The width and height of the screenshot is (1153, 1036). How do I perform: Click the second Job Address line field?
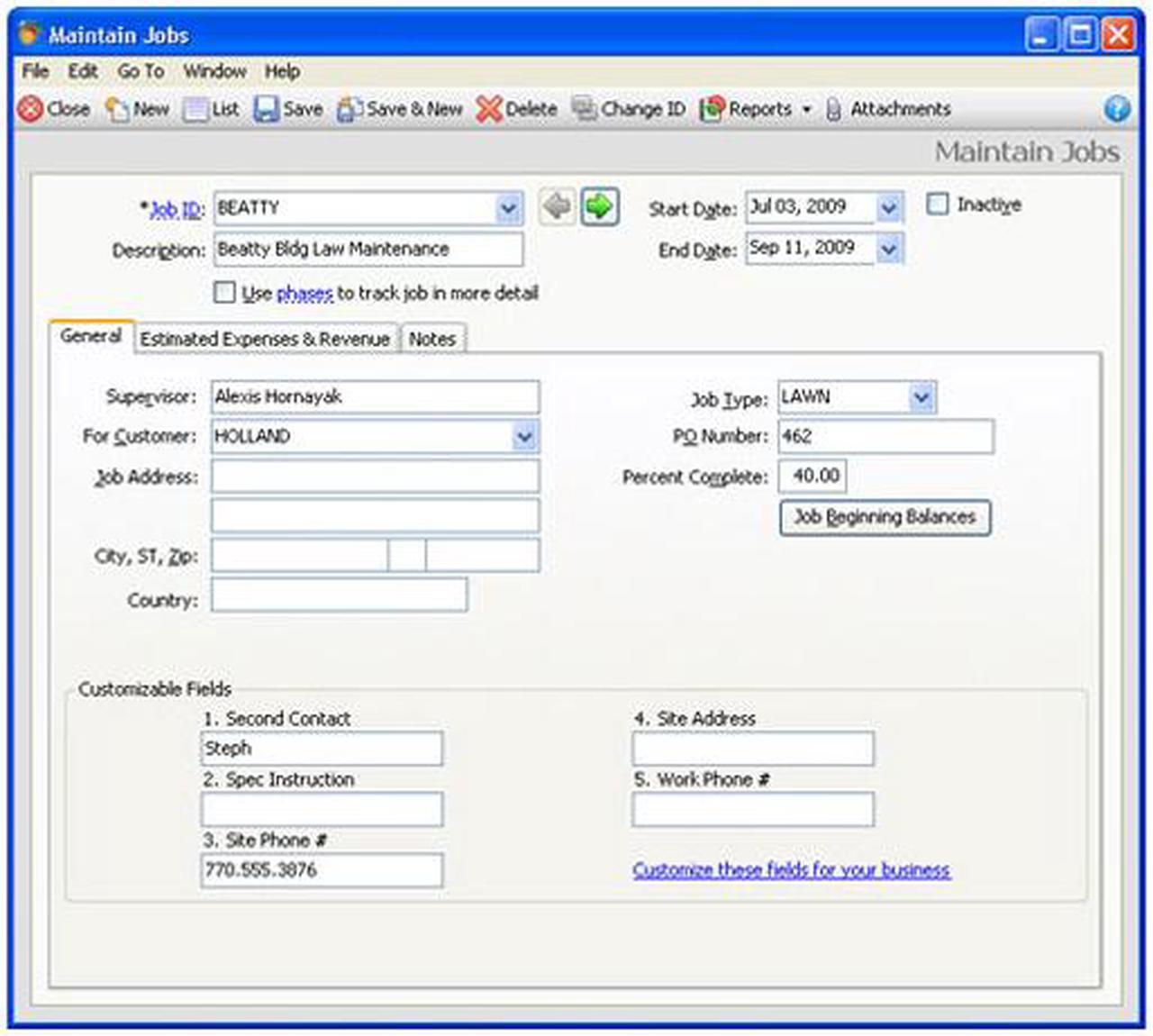coord(375,515)
